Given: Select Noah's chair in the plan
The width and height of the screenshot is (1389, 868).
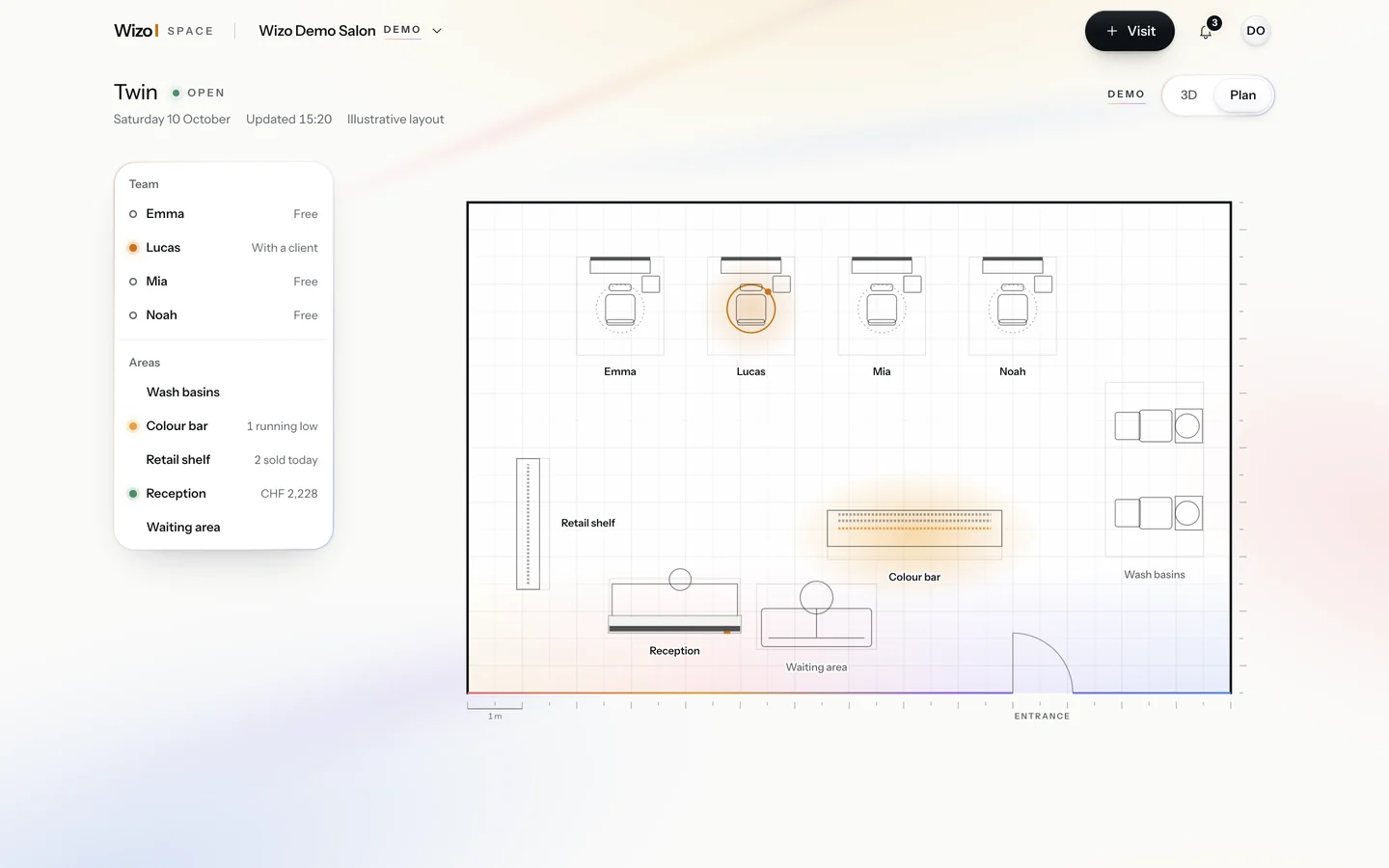Looking at the screenshot, I should pos(1013,309).
